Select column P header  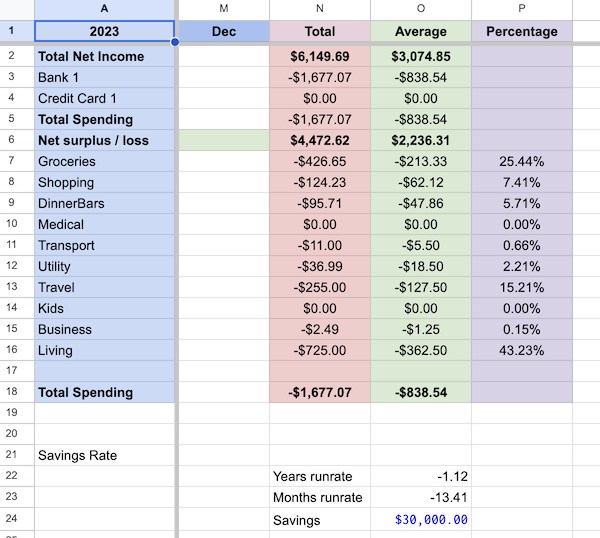[x=522, y=8]
